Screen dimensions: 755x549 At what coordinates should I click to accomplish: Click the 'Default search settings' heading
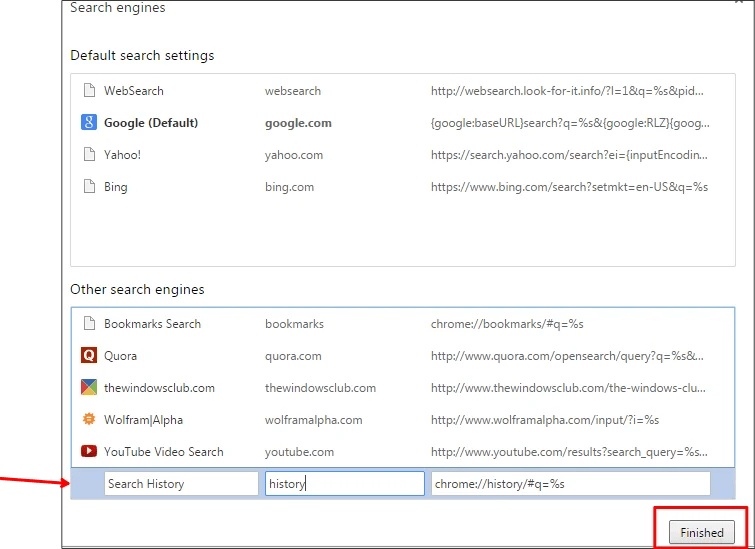coord(142,55)
